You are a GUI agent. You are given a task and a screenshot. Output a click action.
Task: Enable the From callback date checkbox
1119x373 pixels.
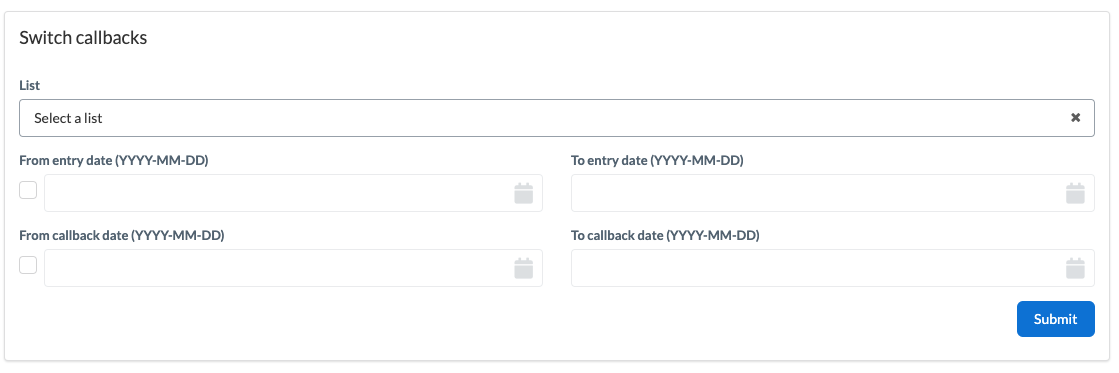coord(28,265)
